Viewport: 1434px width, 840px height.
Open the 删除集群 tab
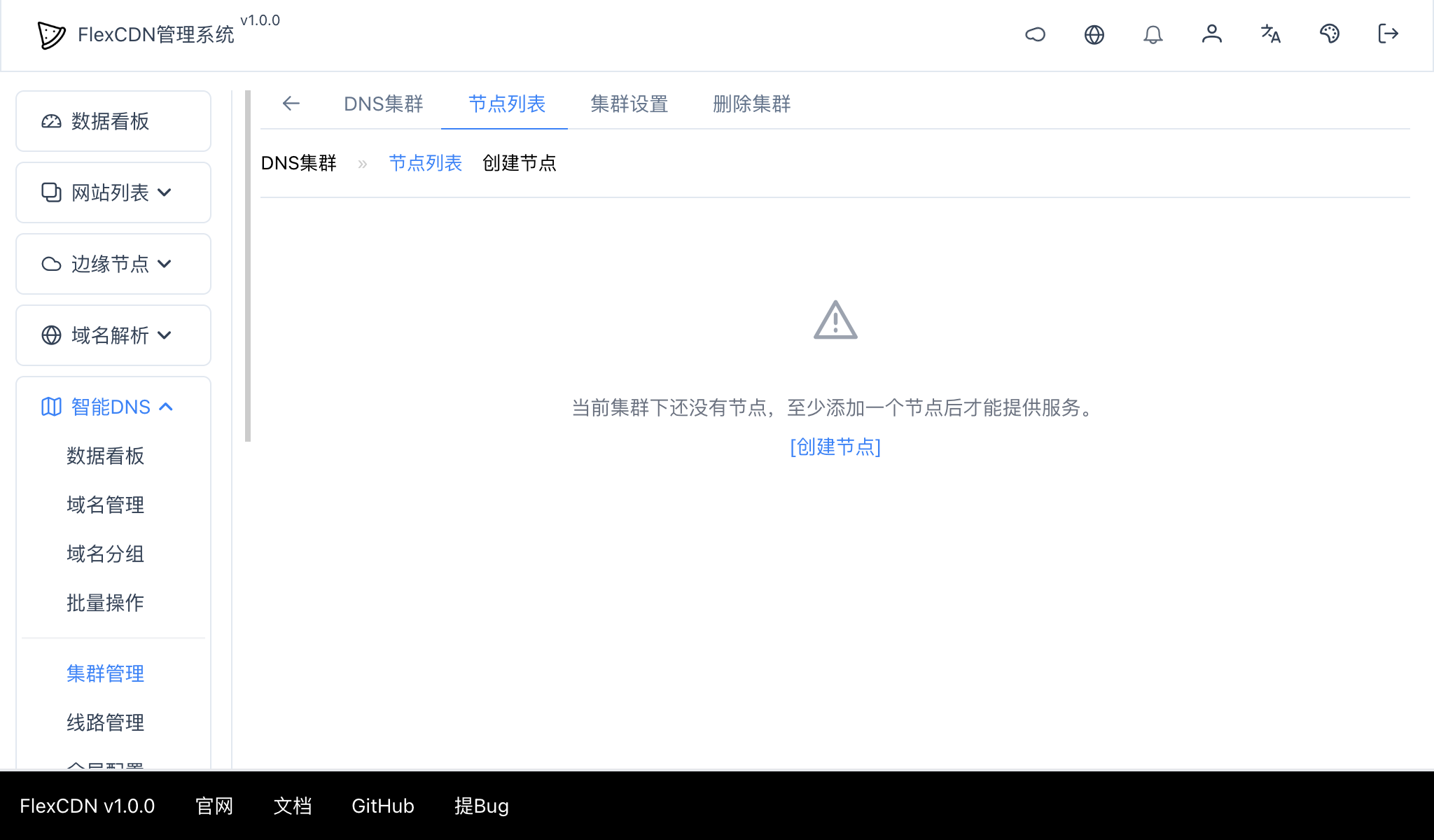(x=751, y=104)
